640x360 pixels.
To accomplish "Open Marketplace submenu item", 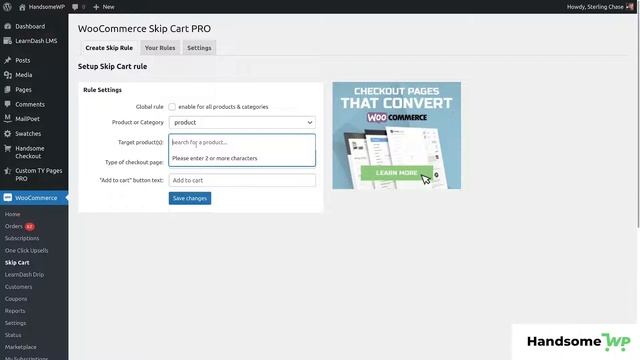I will point(20,347).
